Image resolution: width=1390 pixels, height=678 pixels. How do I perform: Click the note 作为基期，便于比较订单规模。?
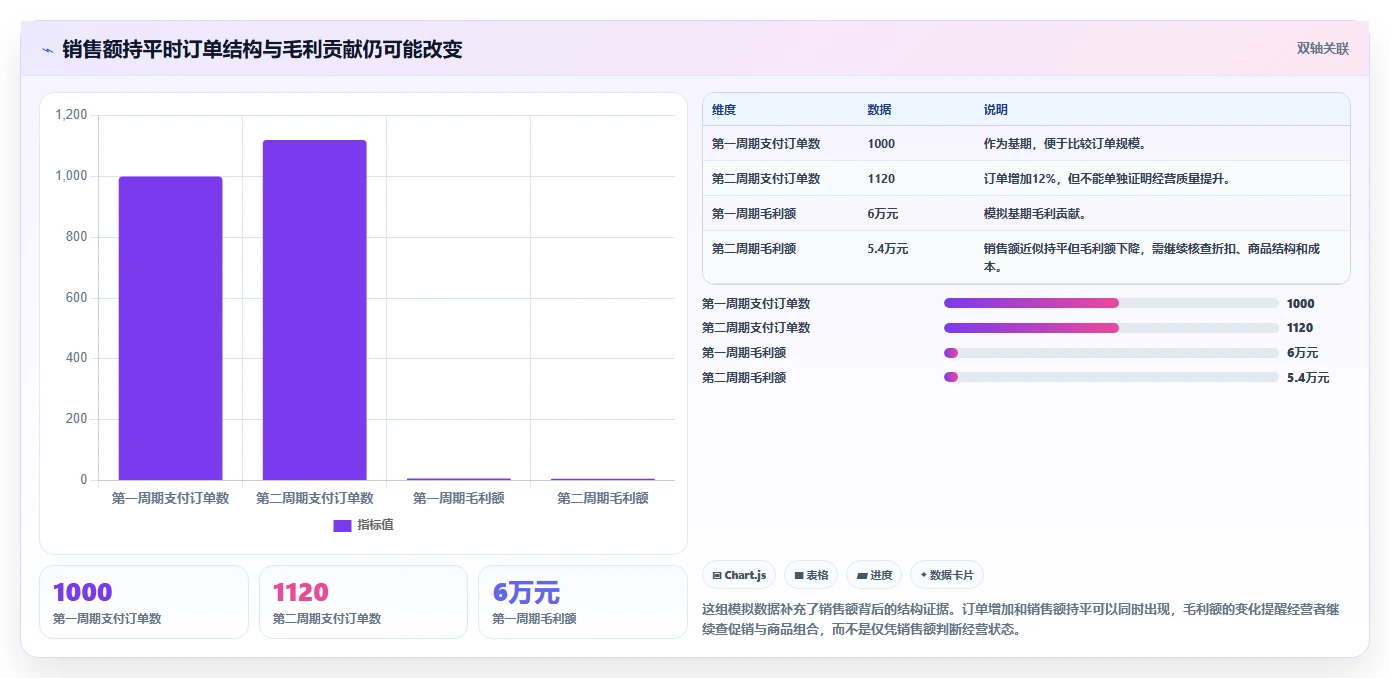[x=1065, y=143]
